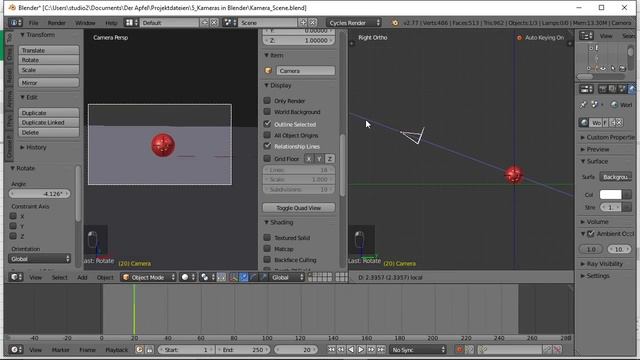Click the timeline preview range clock icon
The image size is (640, 360).
pos(140,349)
